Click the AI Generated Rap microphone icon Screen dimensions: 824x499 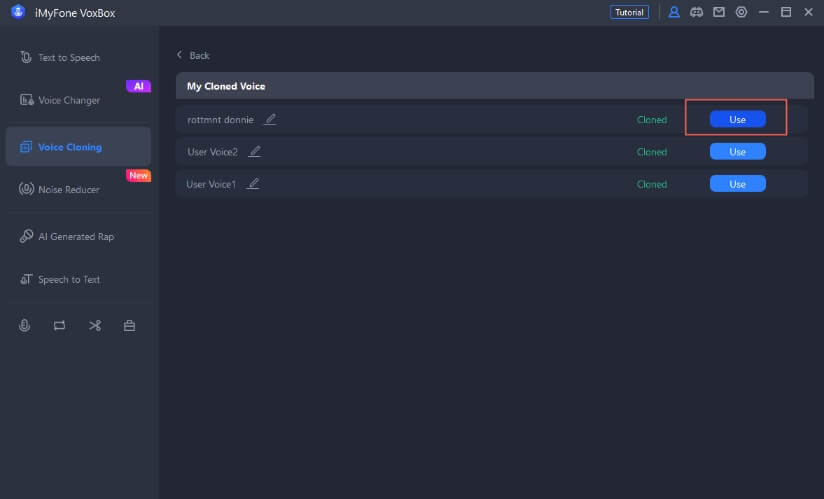(26, 236)
